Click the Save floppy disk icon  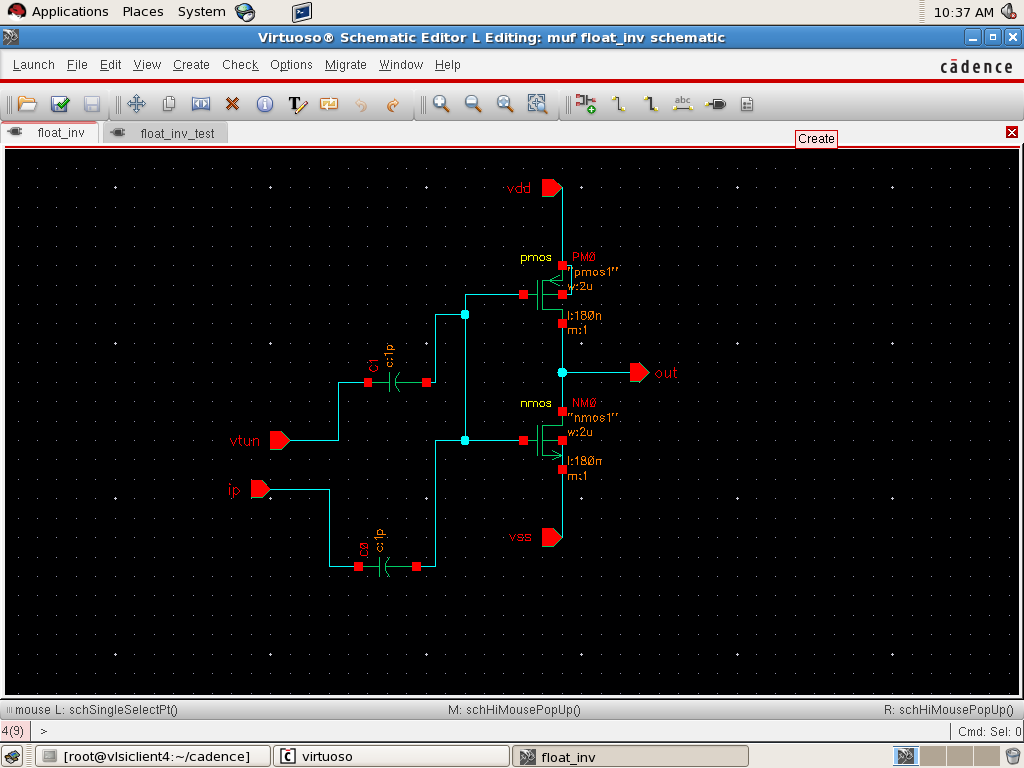pyautogui.click(x=92, y=104)
